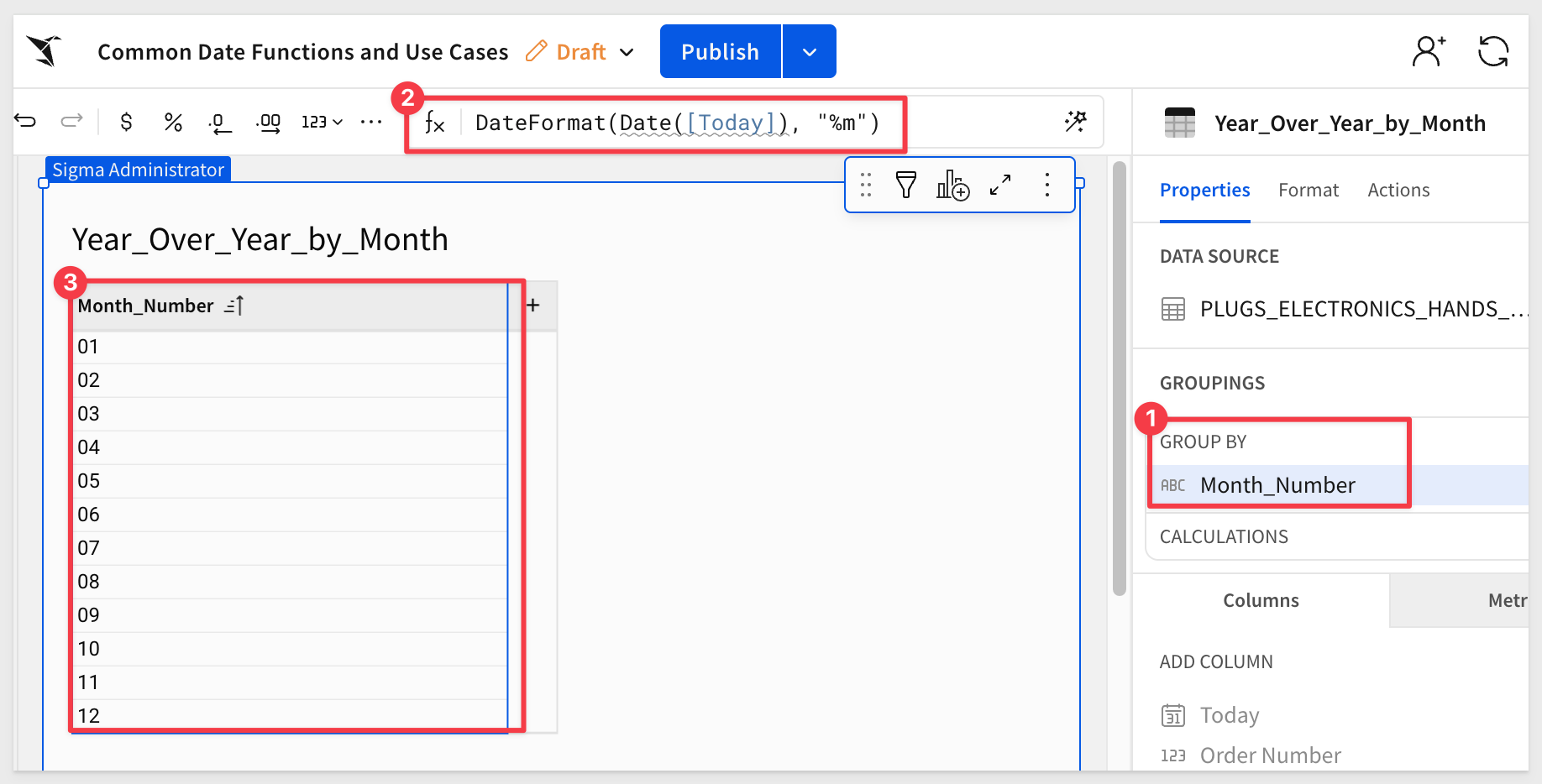Screen dimensions: 1542x784
Task: Apply percent format to column
Action: pyautogui.click(x=173, y=123)
